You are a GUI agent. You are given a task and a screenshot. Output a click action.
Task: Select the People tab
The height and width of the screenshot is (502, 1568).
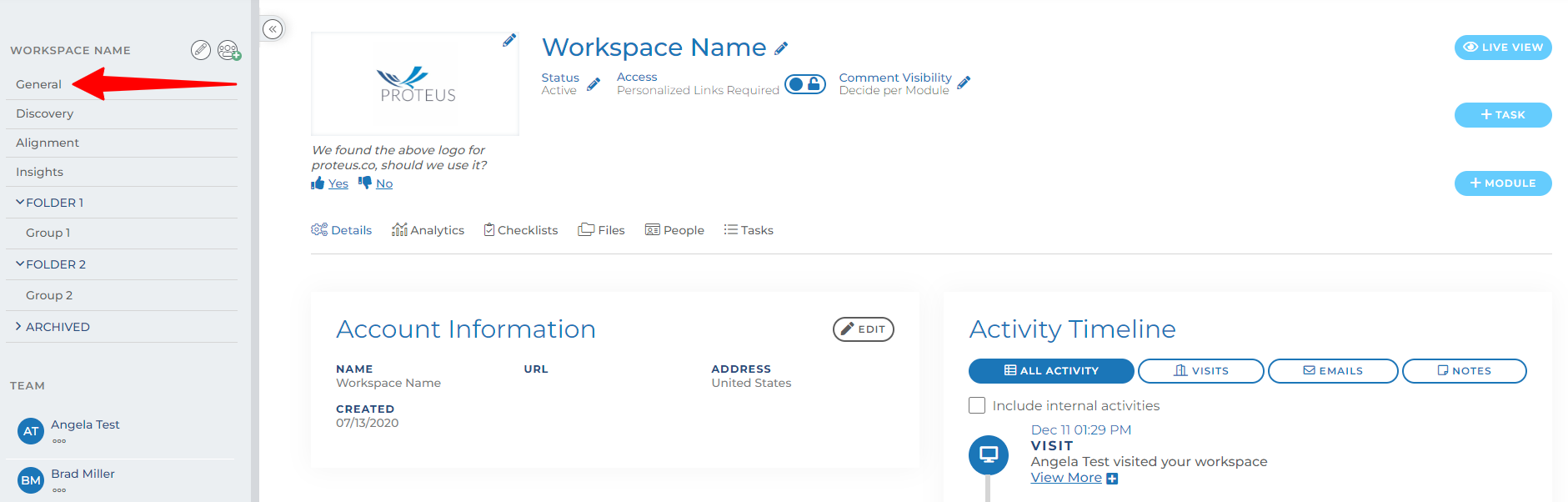(x=674, y=230)
